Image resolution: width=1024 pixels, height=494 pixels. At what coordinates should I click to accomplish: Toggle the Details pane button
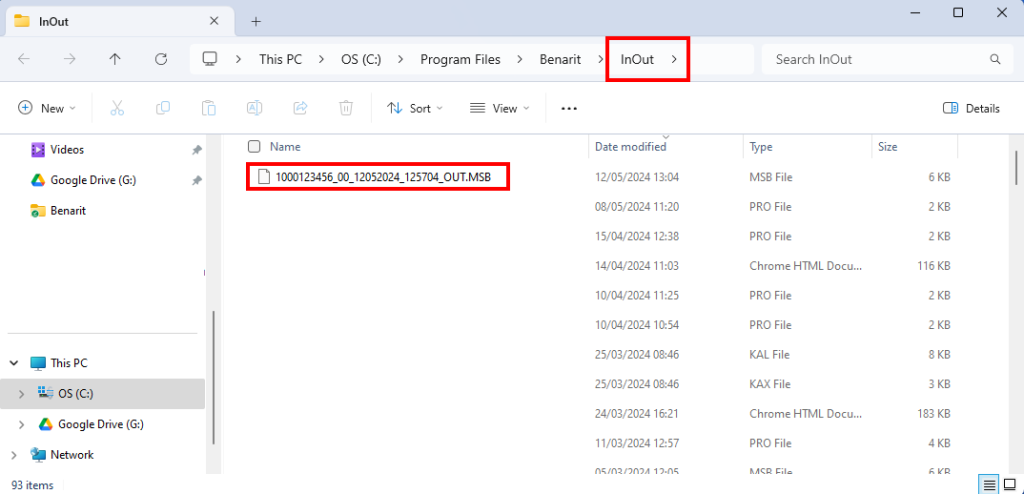tap(971, 108)
